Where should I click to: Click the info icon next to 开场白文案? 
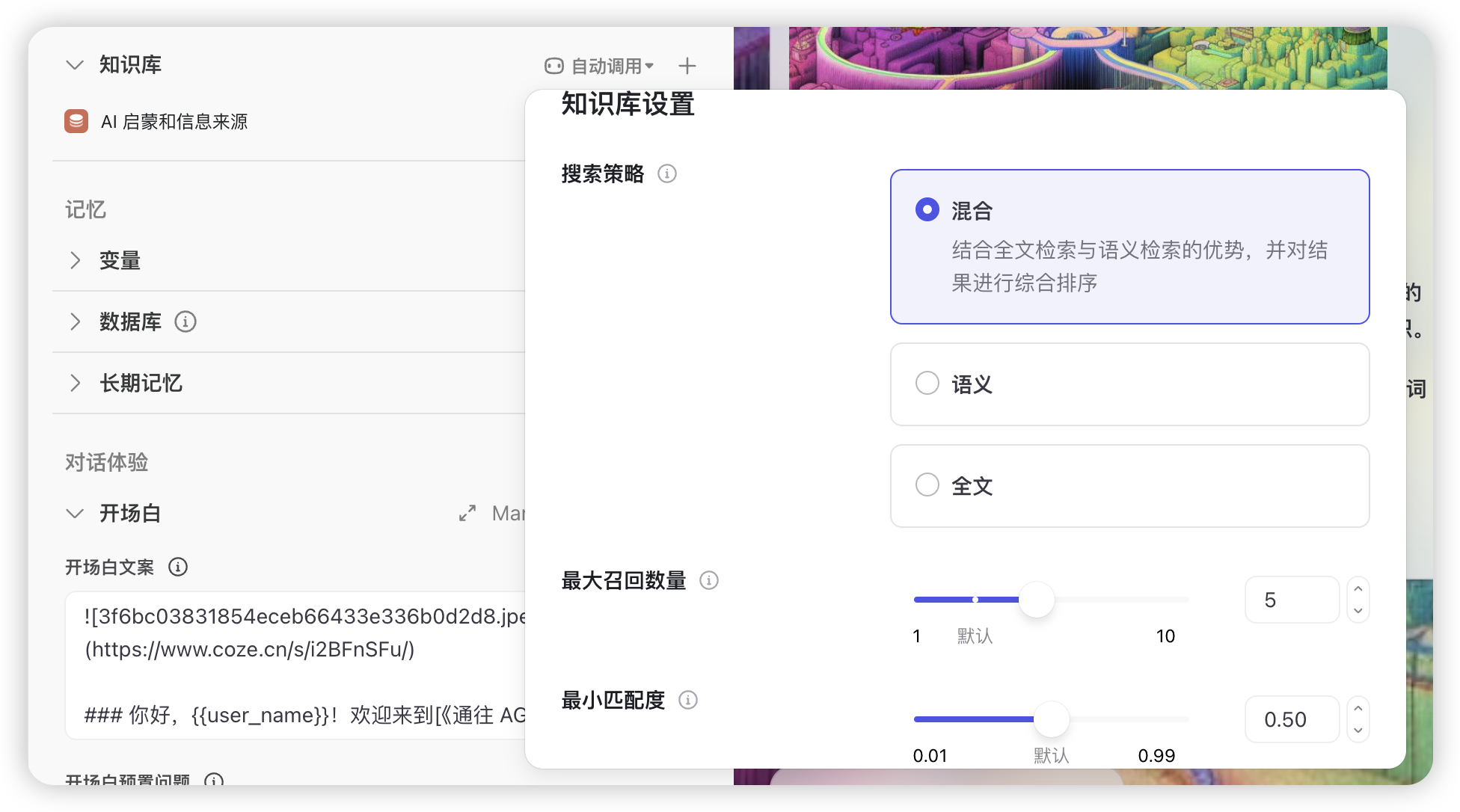pos(178,567)
